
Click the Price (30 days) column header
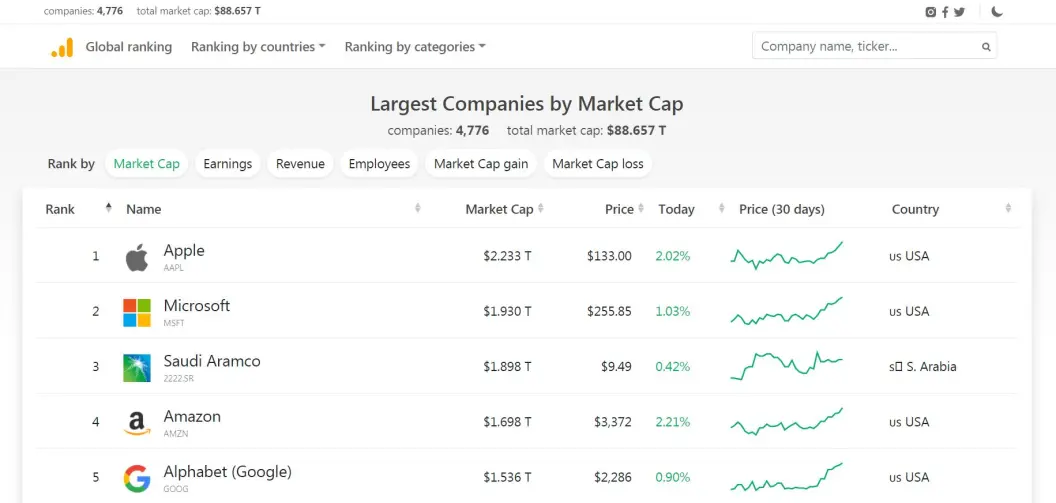(x=781, y=209)
